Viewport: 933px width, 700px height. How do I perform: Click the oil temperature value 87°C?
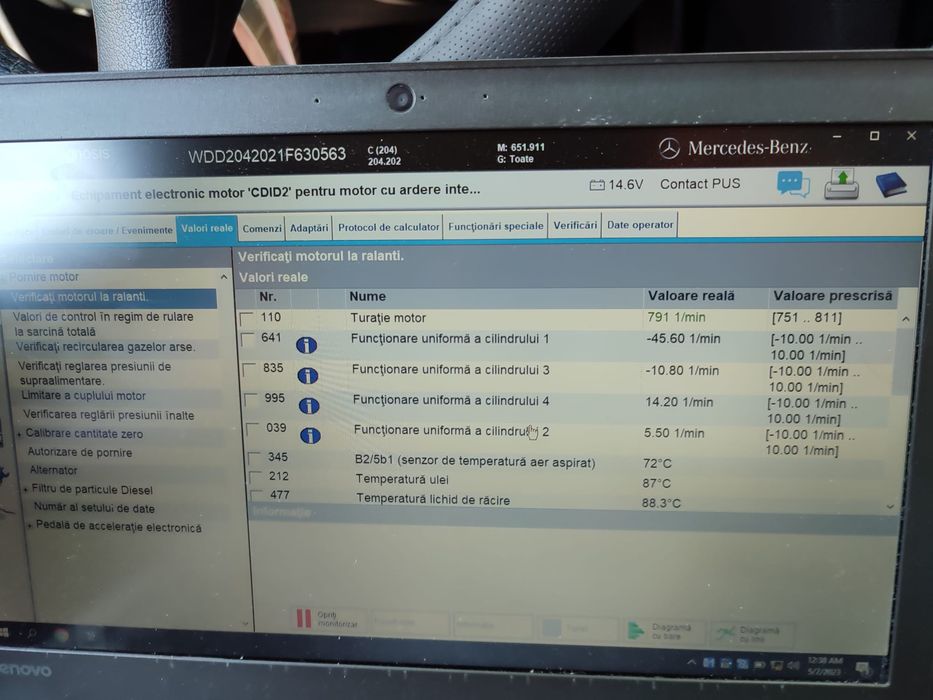(x=656, y=483)
